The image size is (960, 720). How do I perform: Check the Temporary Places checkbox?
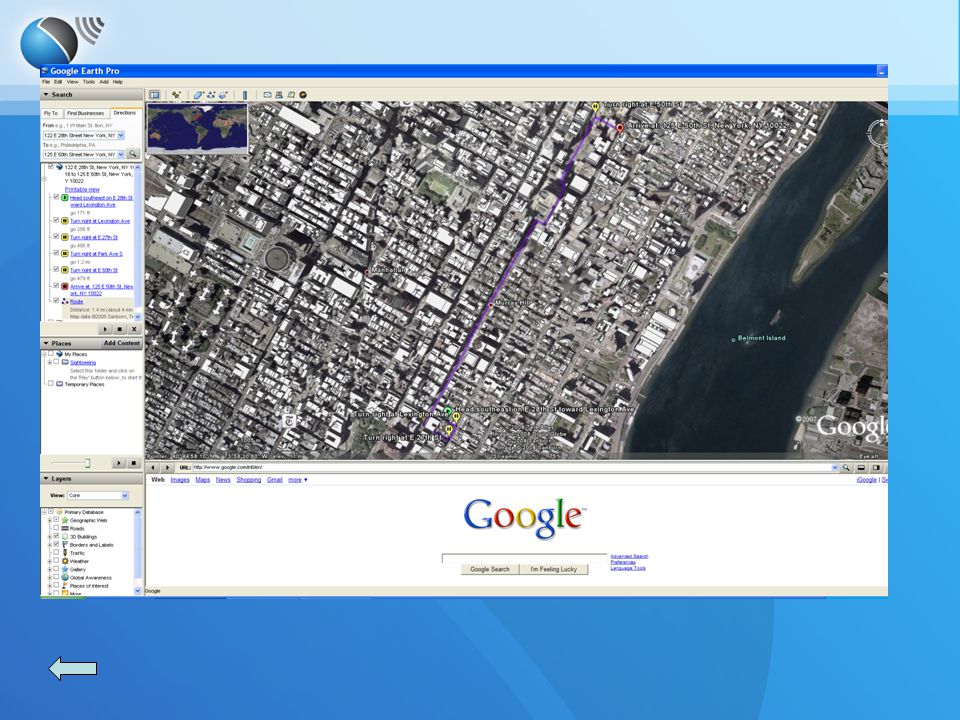[51, 384]
